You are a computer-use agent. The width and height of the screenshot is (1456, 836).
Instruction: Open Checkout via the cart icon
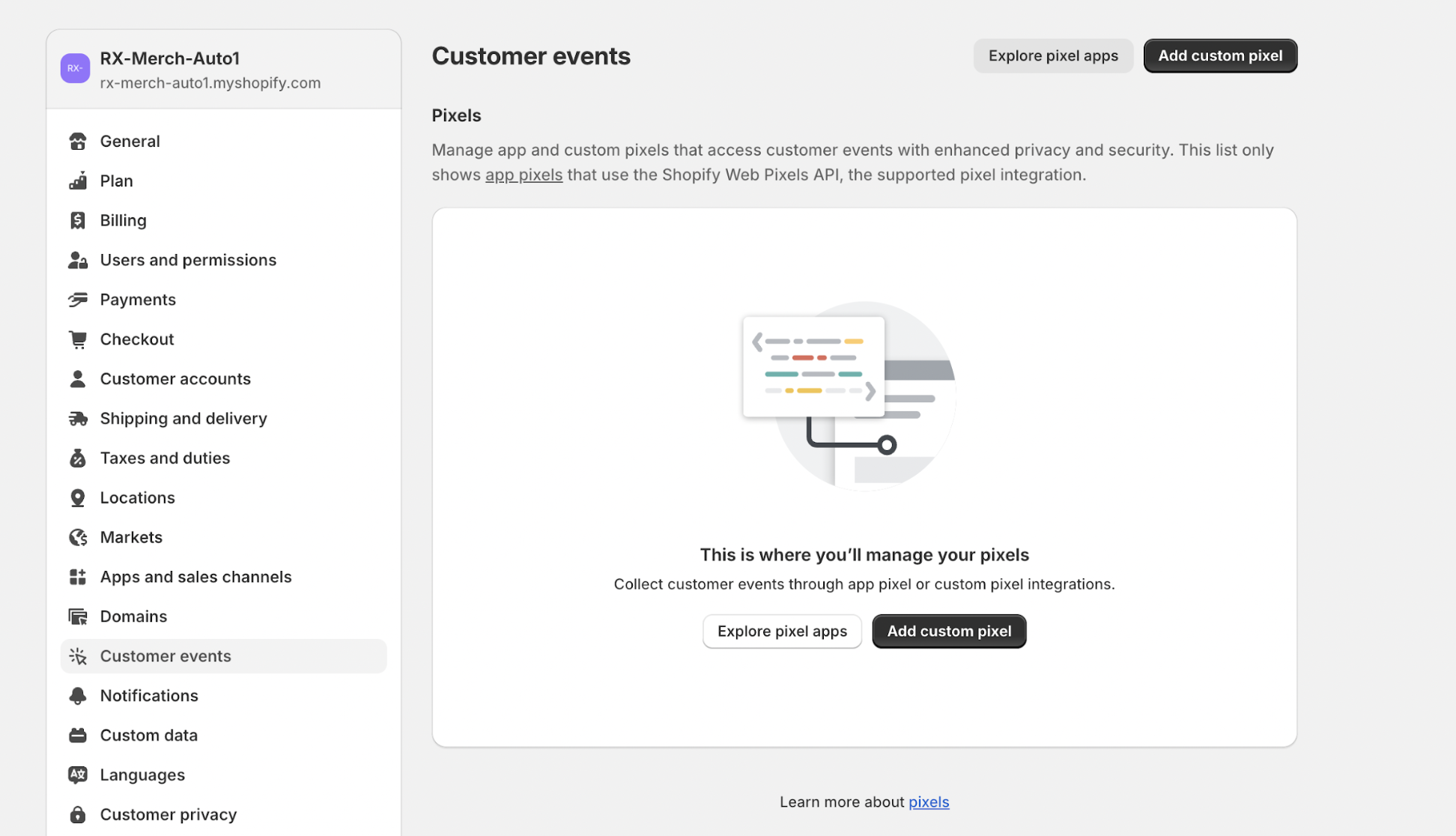(78, 339)
